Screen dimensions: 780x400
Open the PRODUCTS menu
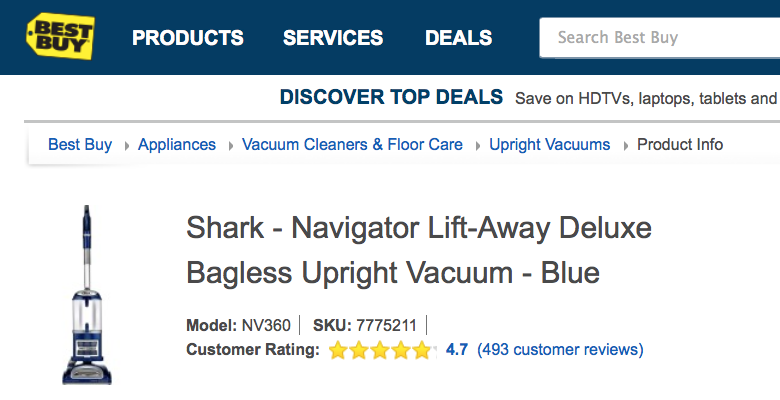(188, 38)
